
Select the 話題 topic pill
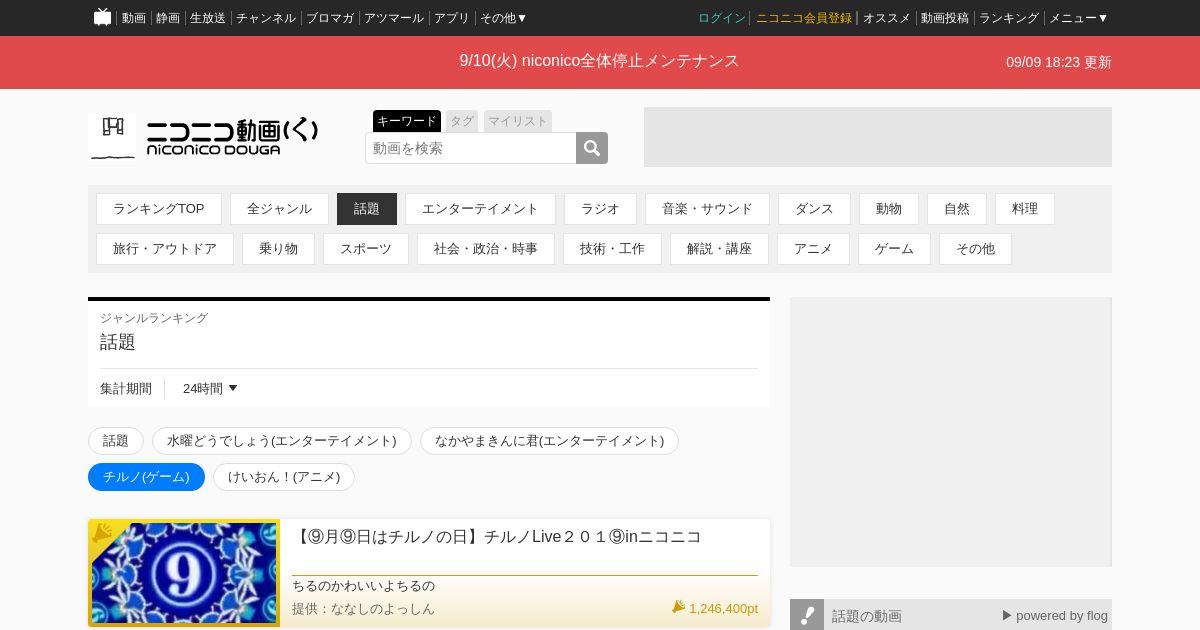pos(116,441)
